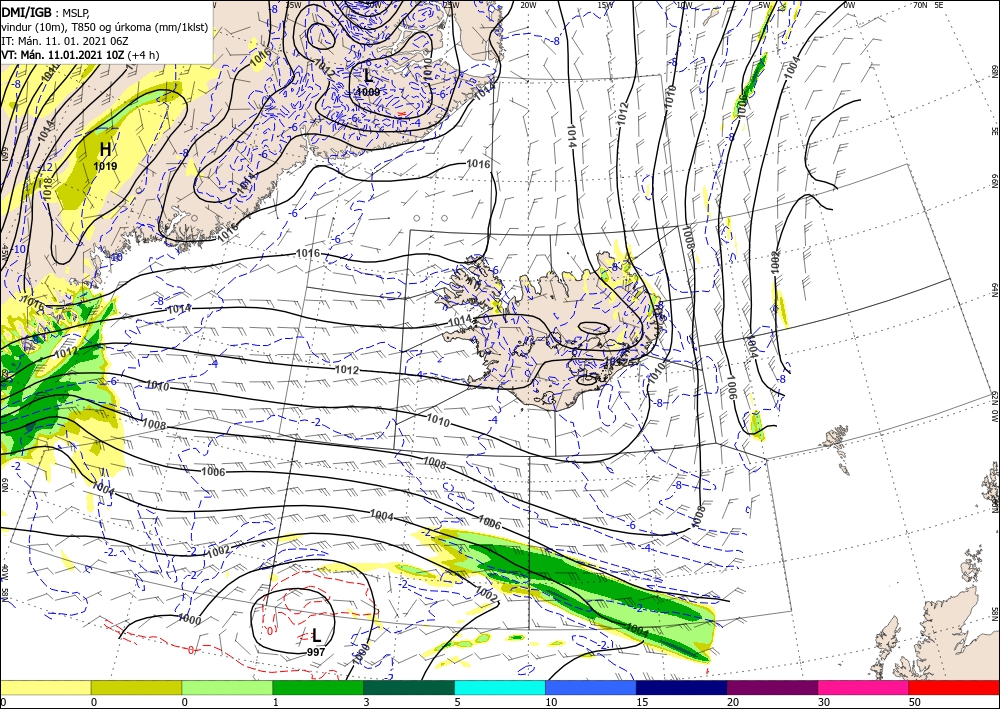1000x709 pixels.
Task: Click the '30' value on the legend scale
Action: (823, 702)
